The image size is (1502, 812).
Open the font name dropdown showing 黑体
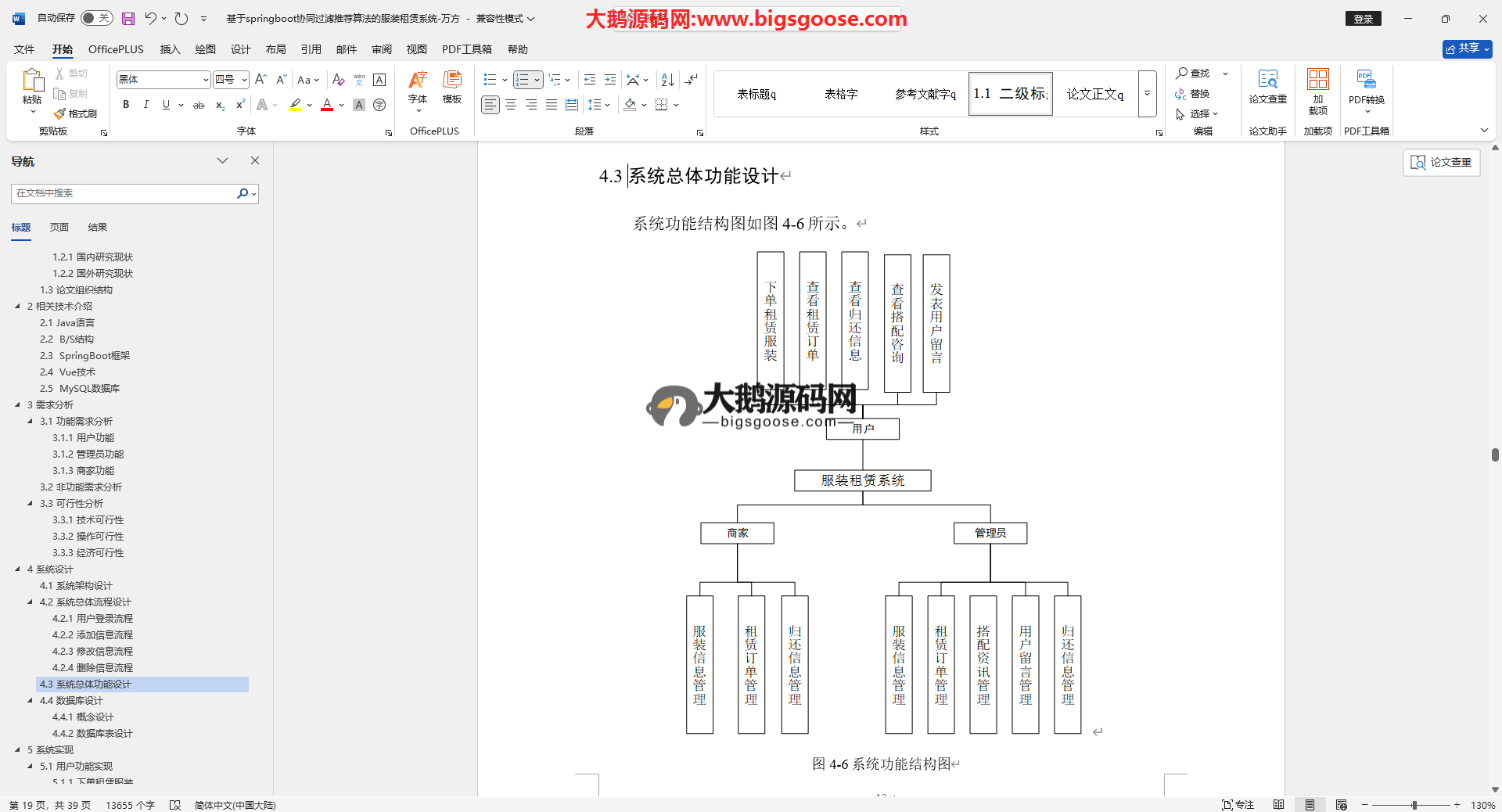[x=163, y=80]
